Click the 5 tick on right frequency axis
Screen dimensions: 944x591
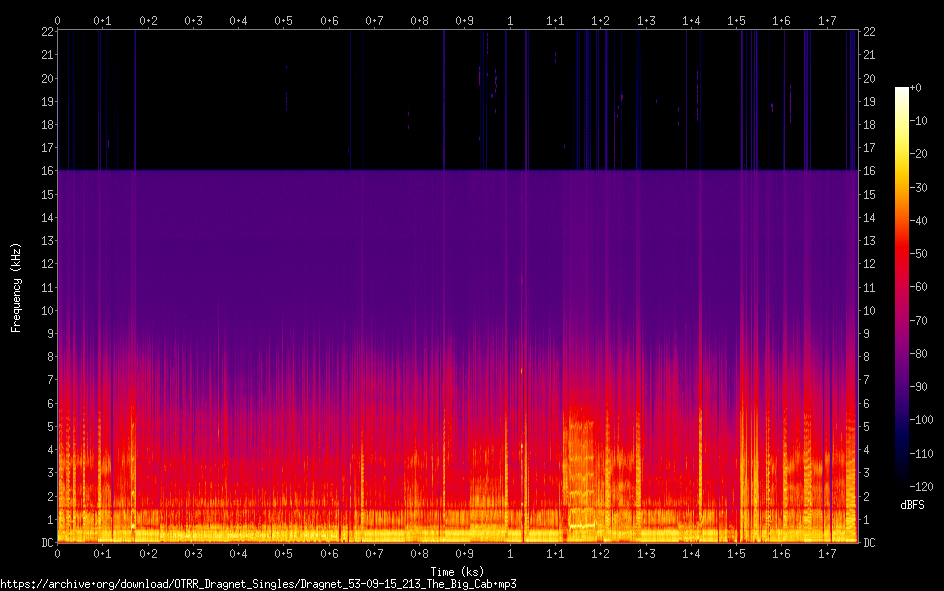[x=866, y=426]
